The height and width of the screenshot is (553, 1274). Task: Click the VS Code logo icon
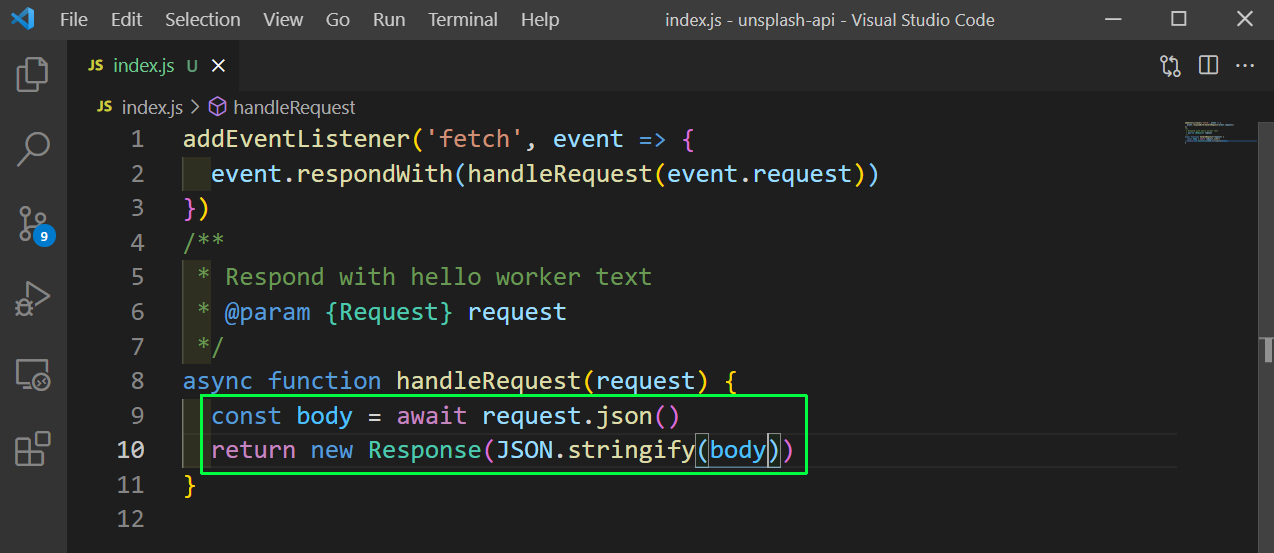[23, 19]
